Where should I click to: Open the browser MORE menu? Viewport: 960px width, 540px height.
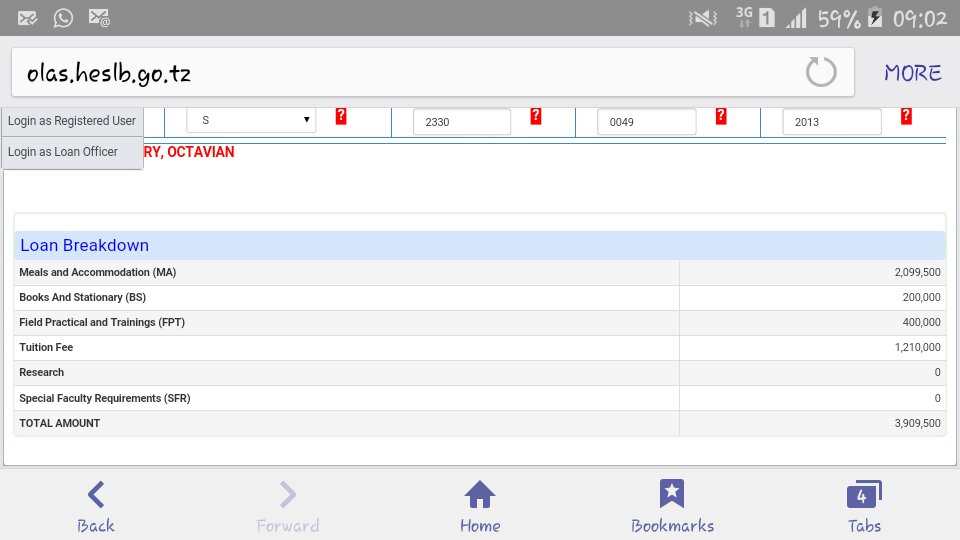[x=912, y=73]
